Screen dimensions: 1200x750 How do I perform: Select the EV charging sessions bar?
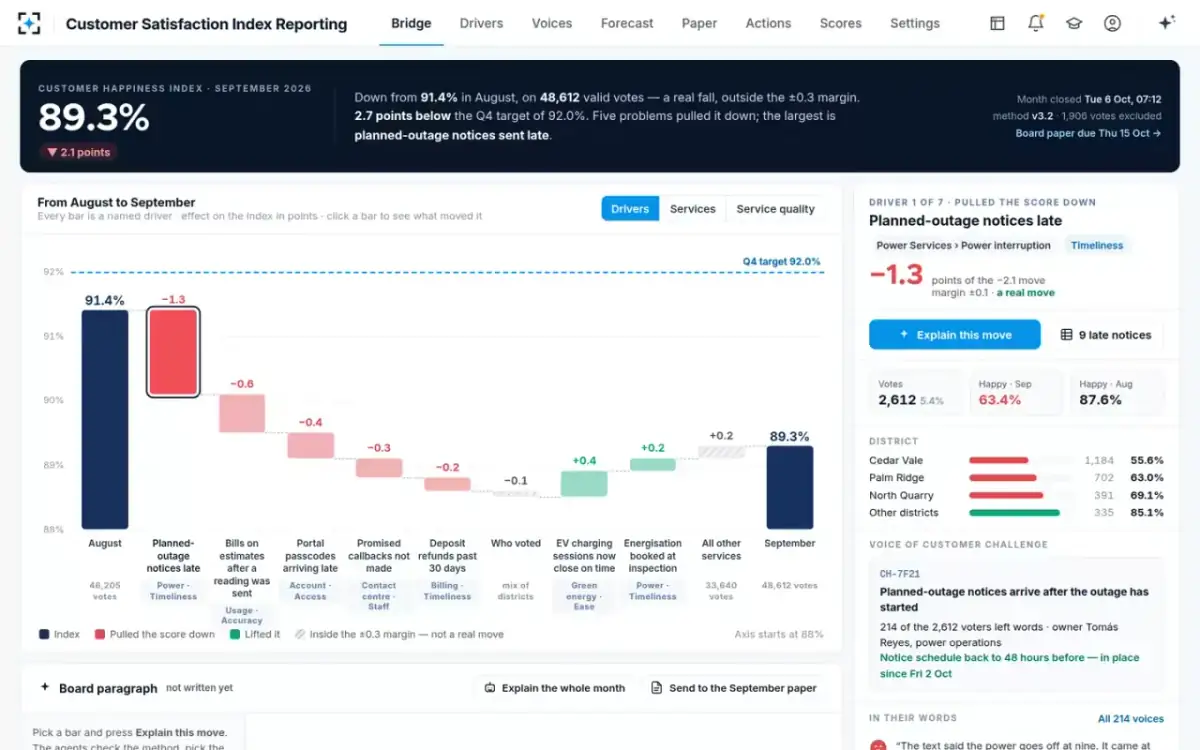click(x=584, y=484)
